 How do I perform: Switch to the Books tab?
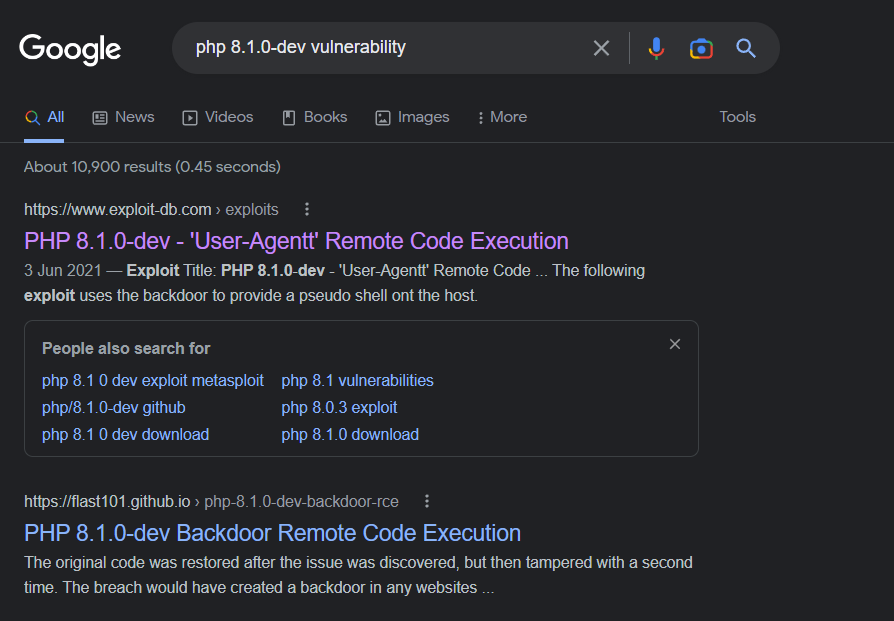coord(315,117)
